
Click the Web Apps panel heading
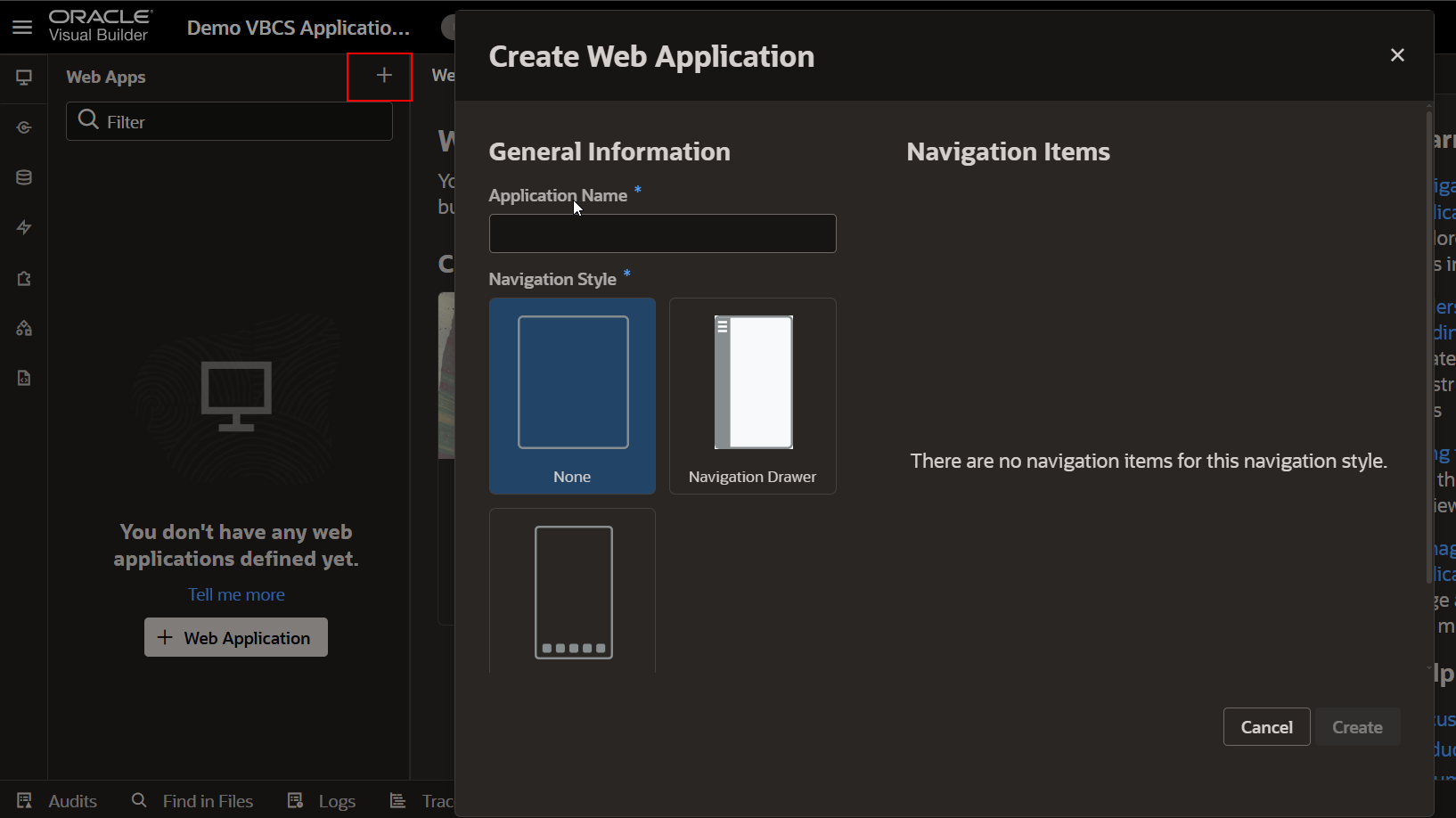pos(106,77)
